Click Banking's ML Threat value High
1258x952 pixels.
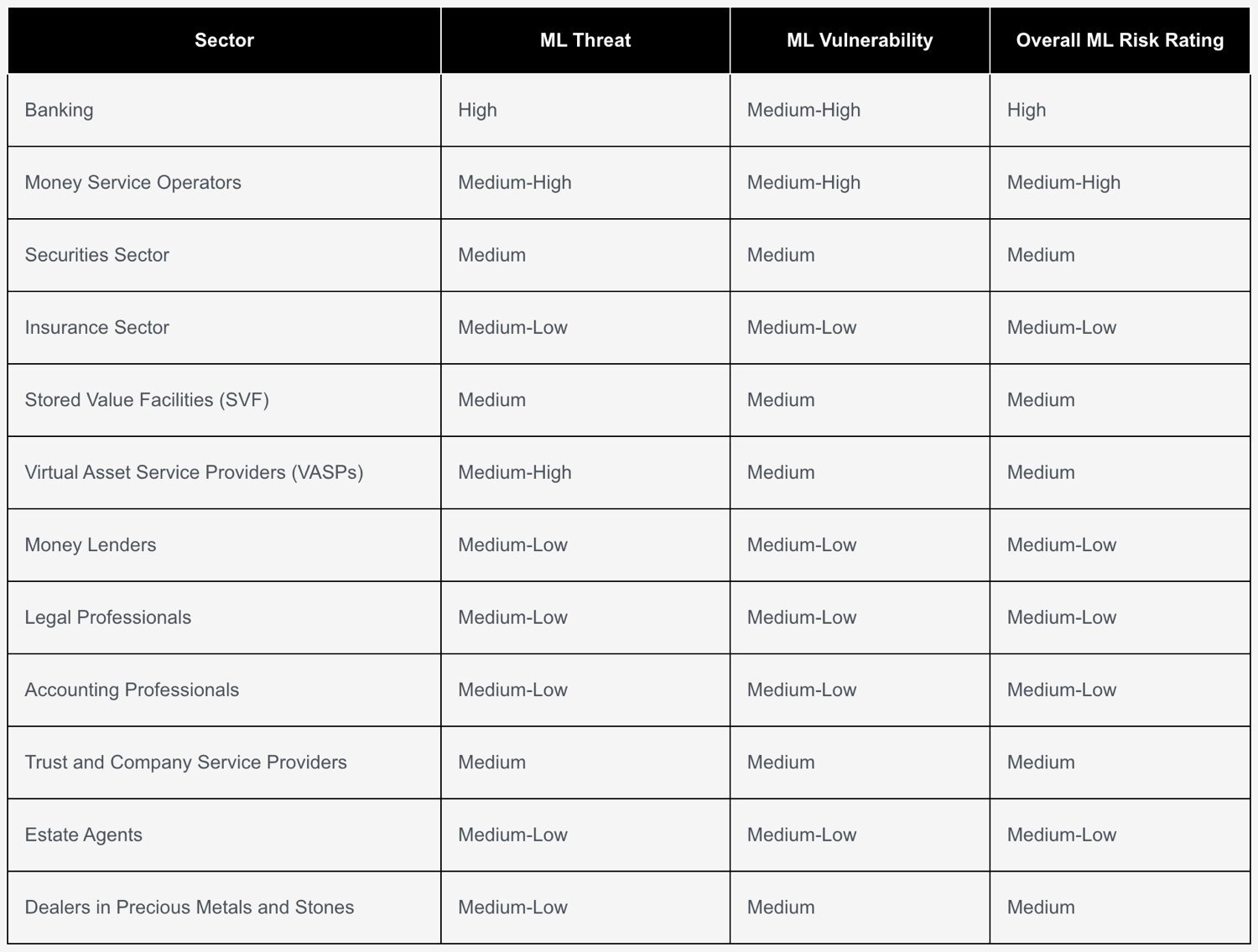tap(478, 110)
